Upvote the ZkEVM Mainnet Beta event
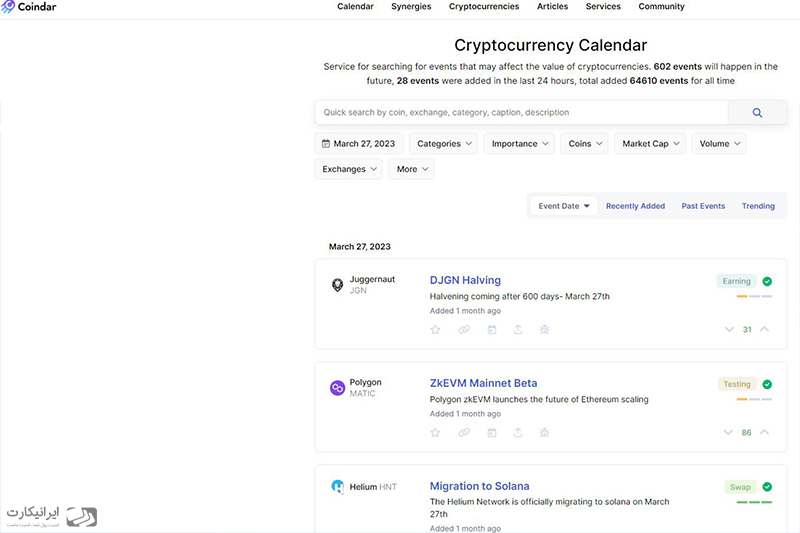 tap(764, 433)
